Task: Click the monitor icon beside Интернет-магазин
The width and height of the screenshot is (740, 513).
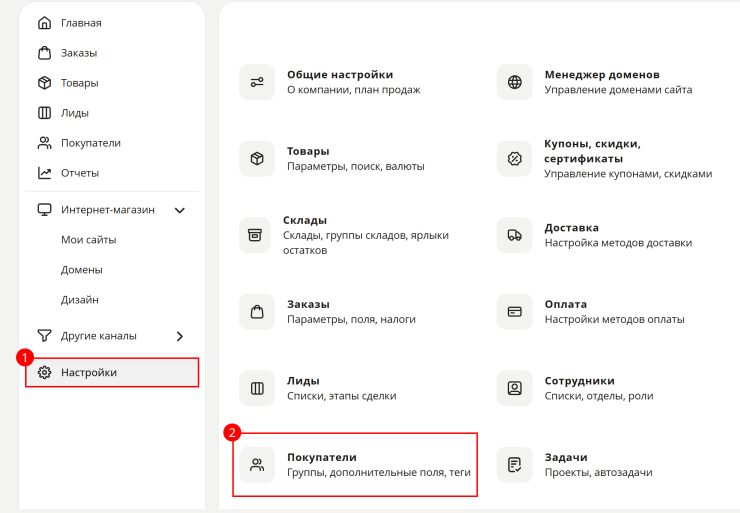Action: point(44,210)
